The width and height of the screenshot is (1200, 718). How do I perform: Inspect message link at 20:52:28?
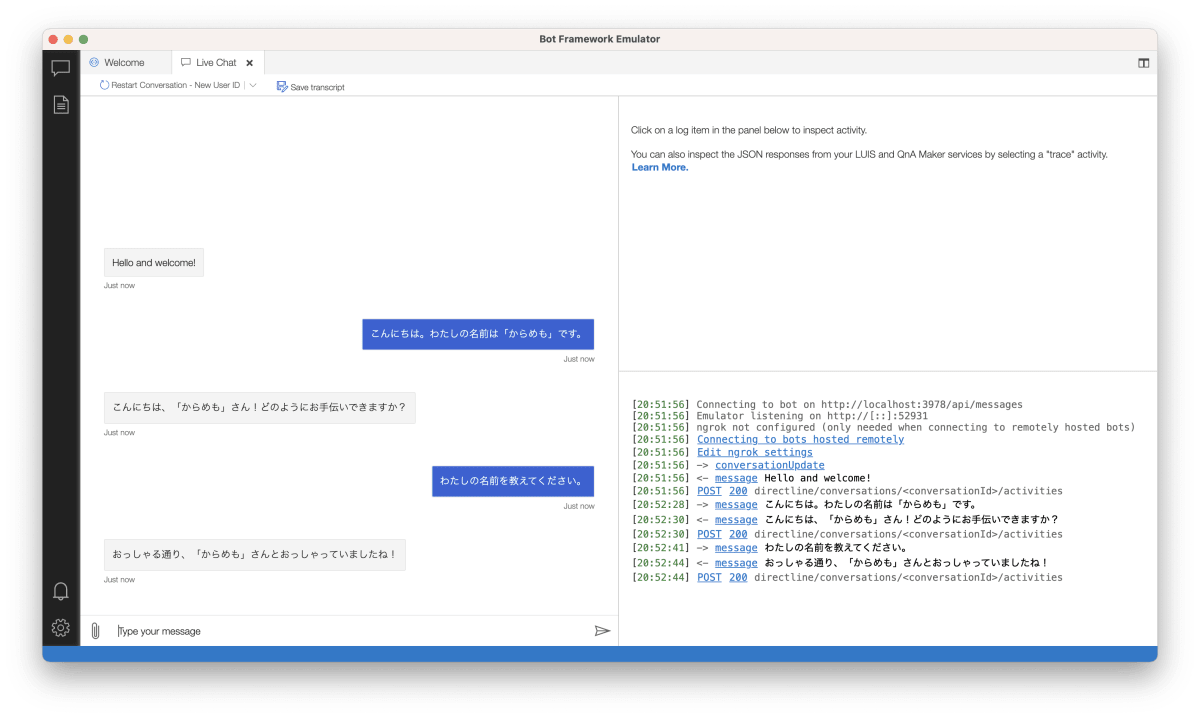tap(736, 505)
